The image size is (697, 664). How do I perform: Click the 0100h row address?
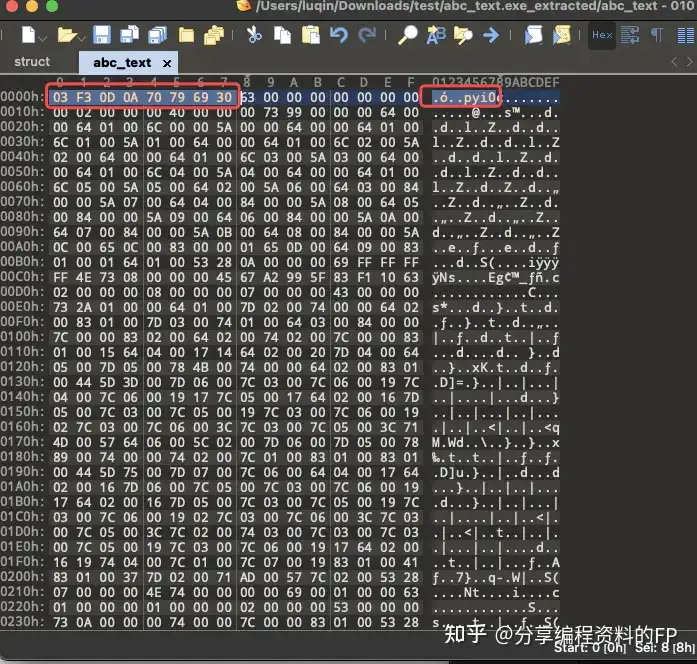point(22,336)
